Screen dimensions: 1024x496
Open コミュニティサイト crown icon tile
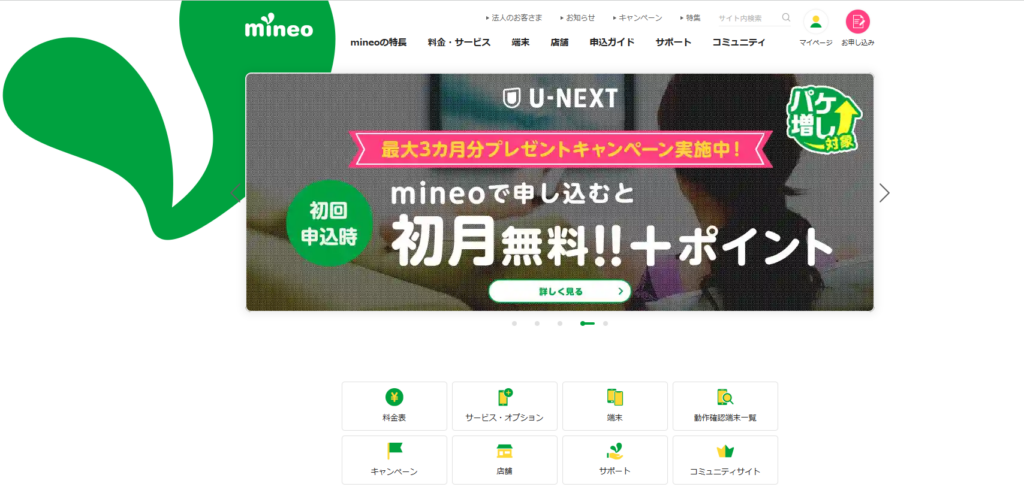[x=726, y=460]
